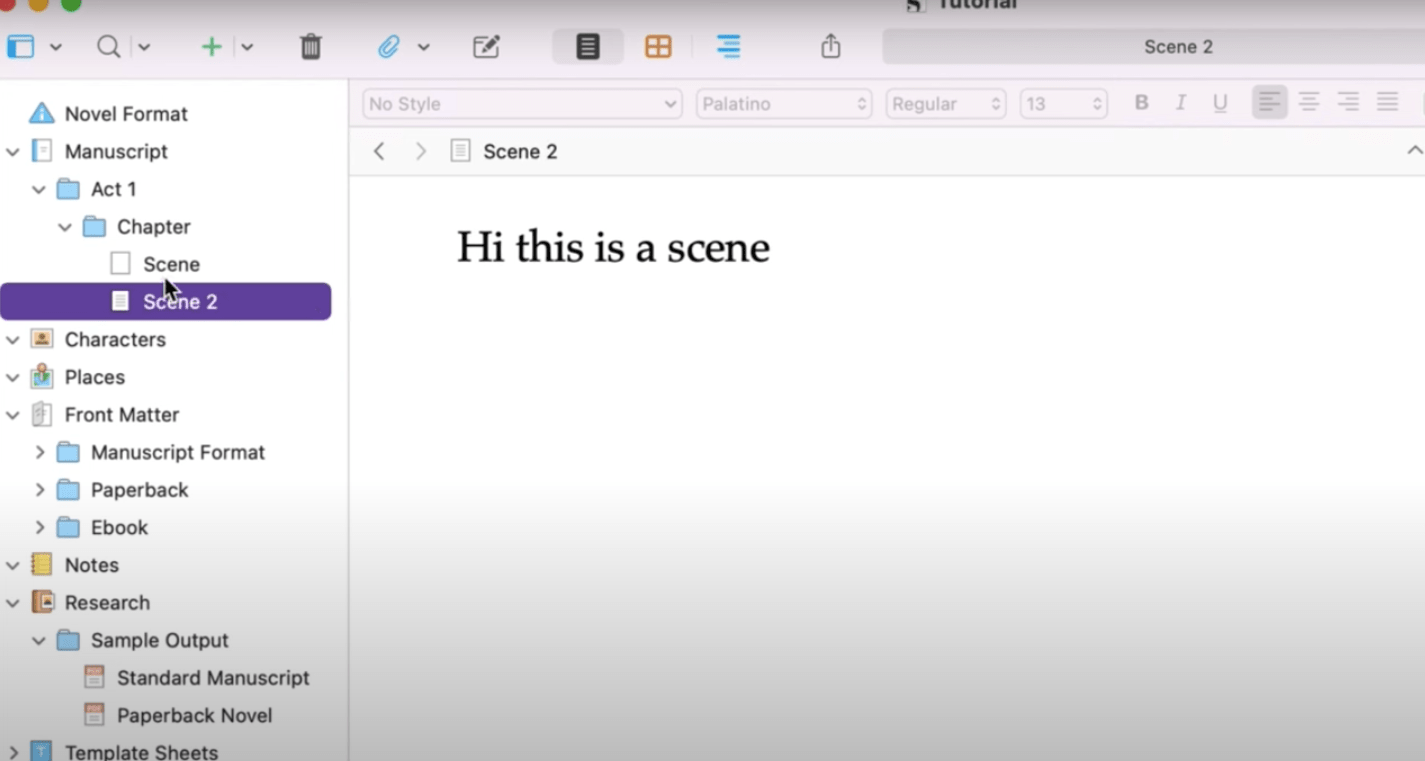
Task: Go back using the editor navigation arrow
Action: (x=379, y=150)
